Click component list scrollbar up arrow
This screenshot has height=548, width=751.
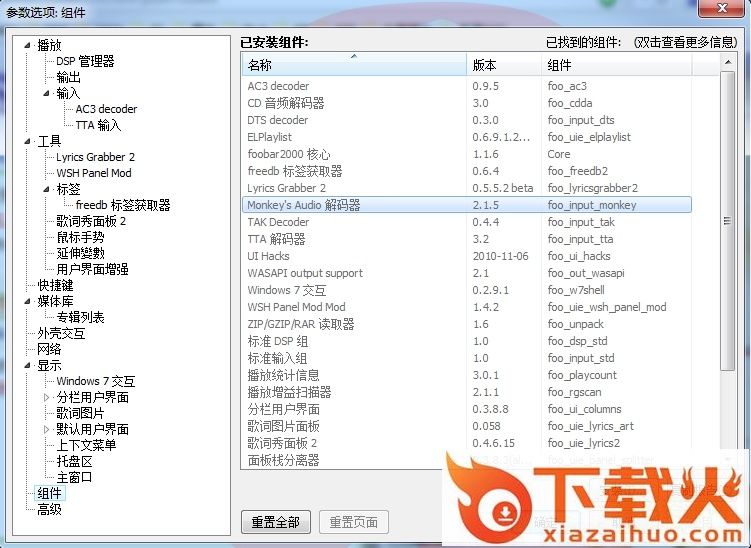[728, 62]
